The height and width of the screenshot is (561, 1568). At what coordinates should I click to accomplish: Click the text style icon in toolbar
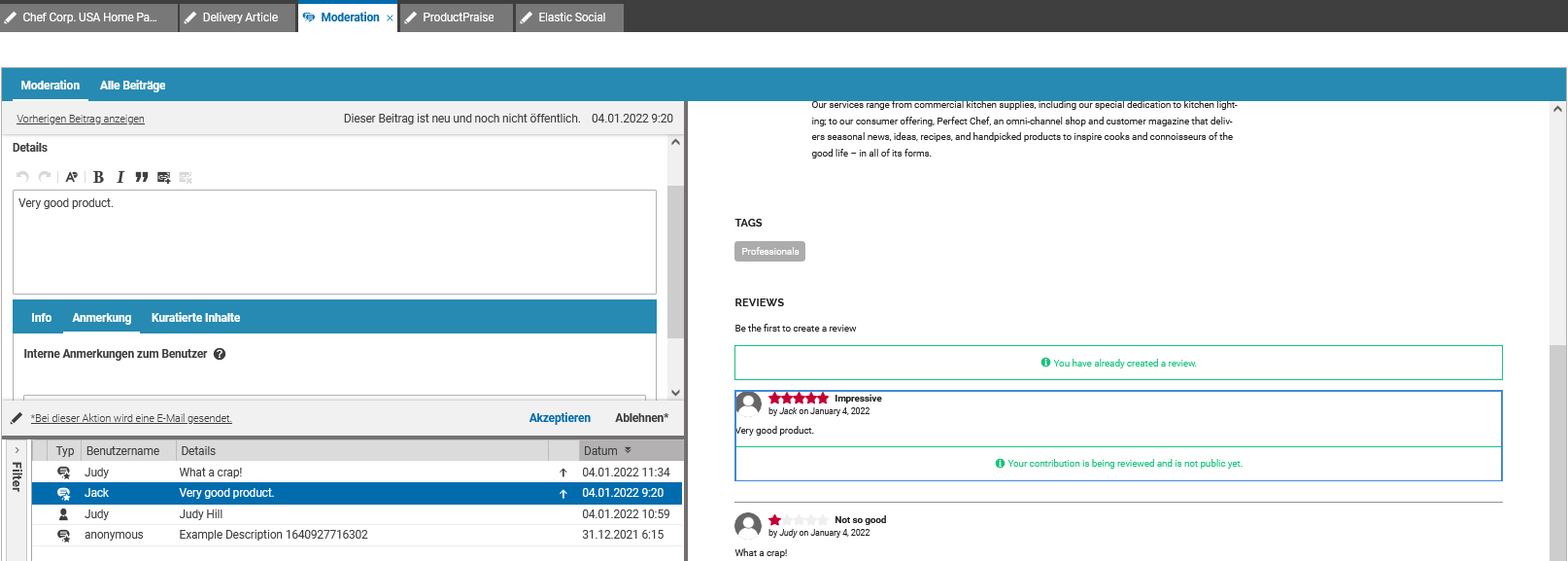click(x=71, y=177)
